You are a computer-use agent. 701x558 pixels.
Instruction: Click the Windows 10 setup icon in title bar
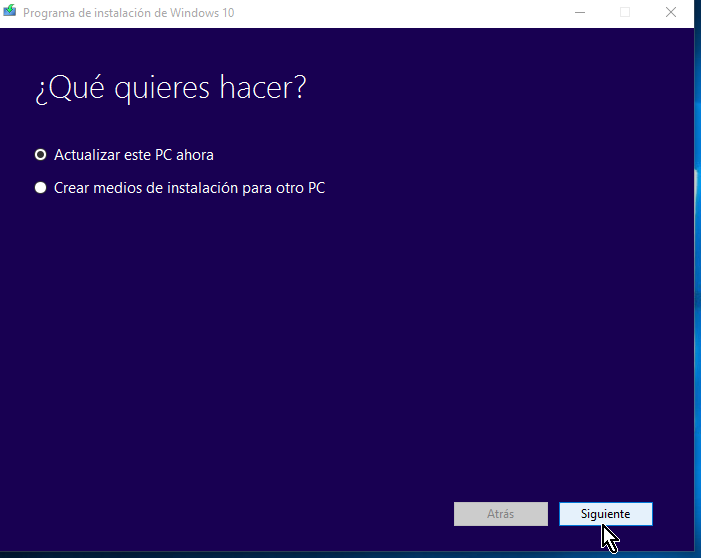pos(9,11)
